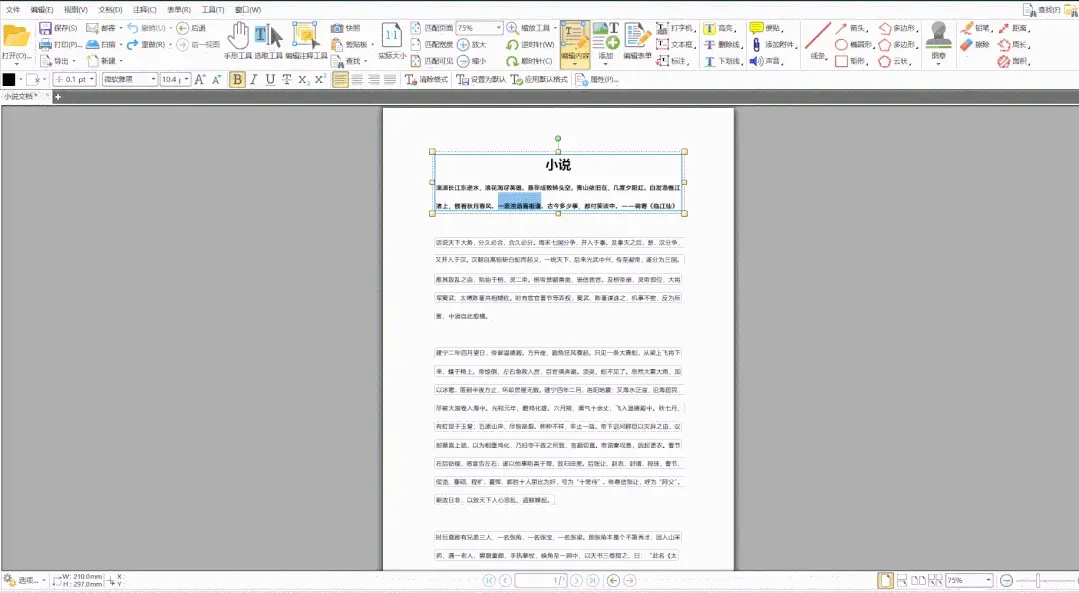Click the Zoom Out minus icon (缩小)

(463, 61)
